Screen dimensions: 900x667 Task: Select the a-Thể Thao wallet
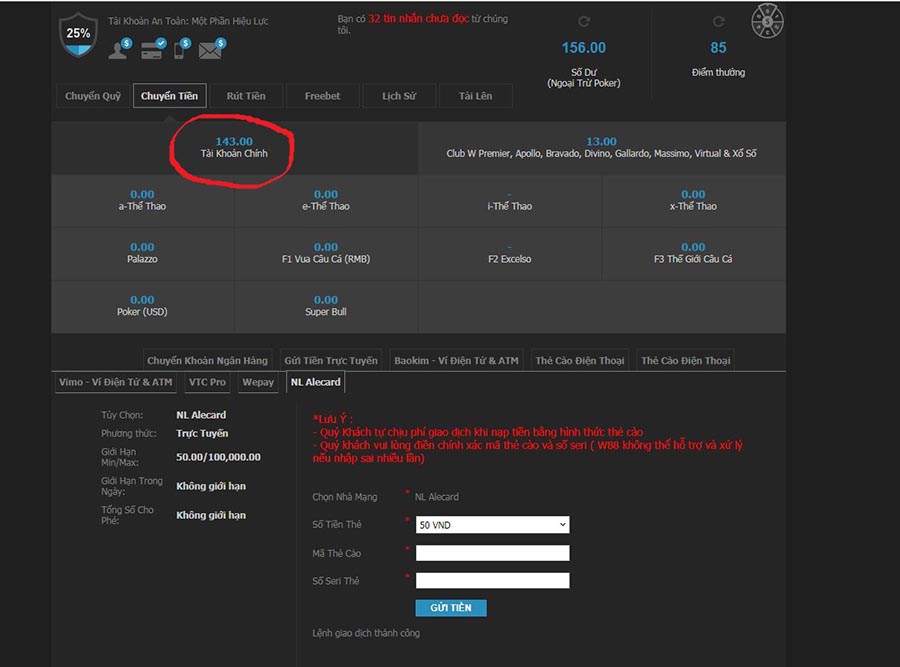click(x=142, y=200)
